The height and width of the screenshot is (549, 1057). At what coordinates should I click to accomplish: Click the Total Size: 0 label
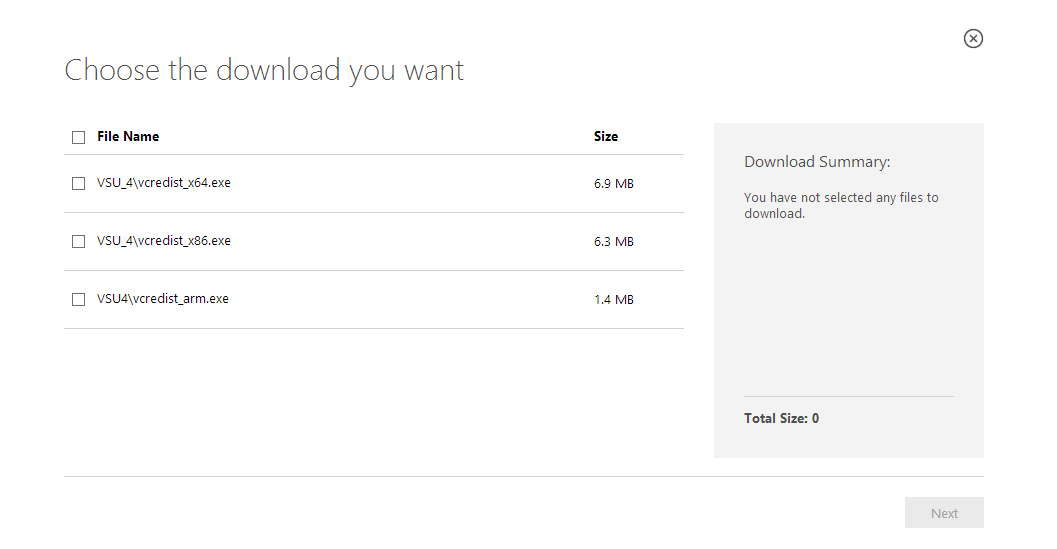pos(781,418)
